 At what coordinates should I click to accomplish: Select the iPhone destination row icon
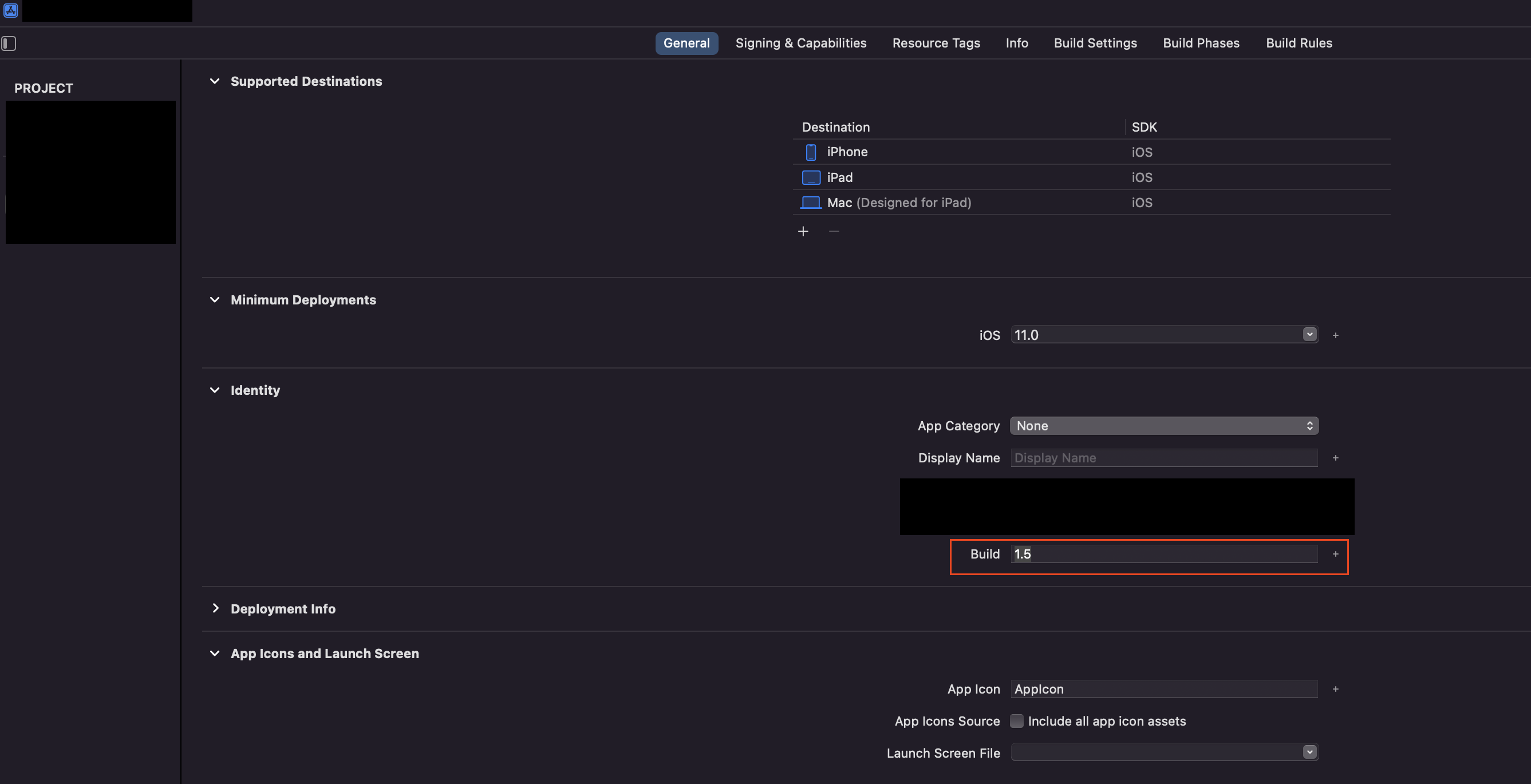tap(811, 152)
